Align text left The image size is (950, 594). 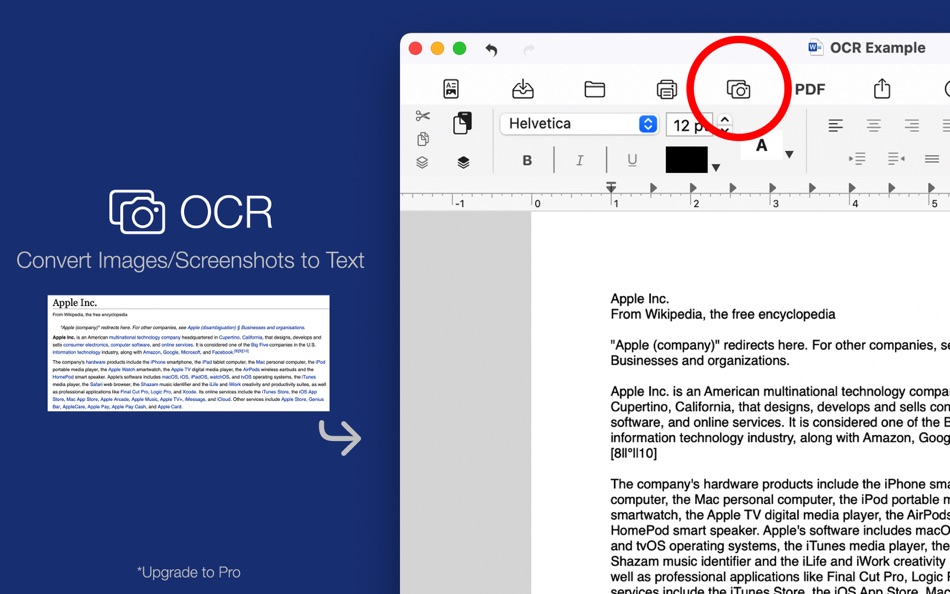click(835, 125)
